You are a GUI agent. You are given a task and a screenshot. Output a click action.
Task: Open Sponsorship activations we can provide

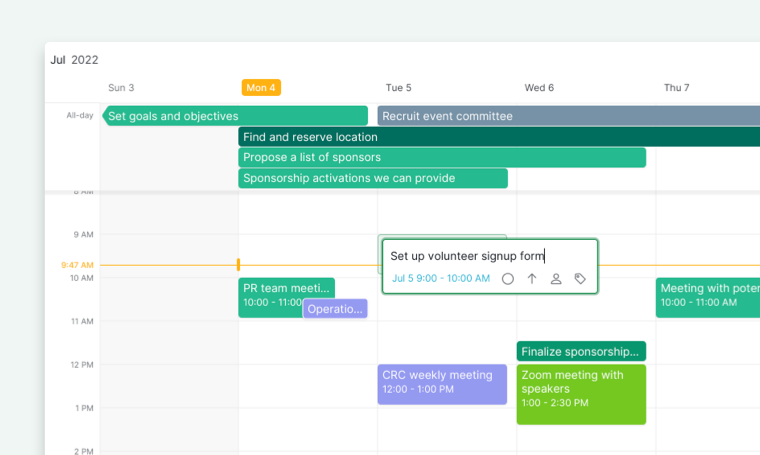(373, 178)
